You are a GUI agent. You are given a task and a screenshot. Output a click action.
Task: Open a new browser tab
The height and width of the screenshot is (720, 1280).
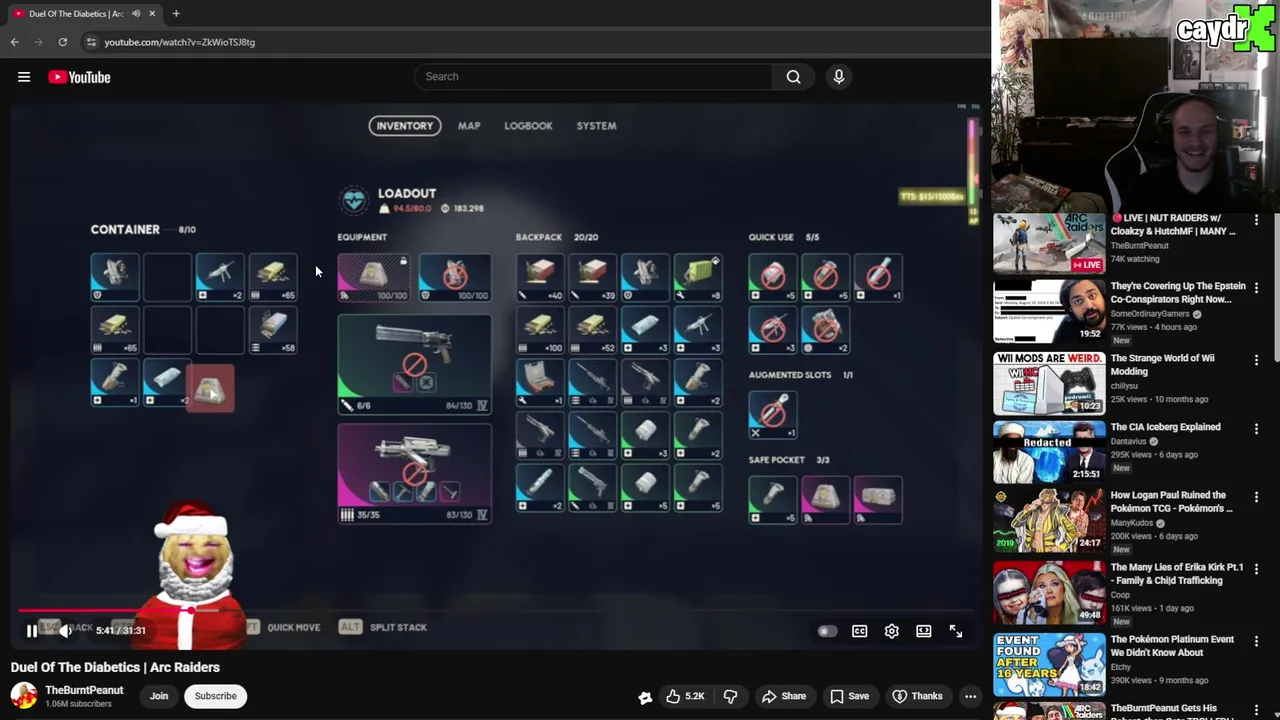click(x=176, y=14)
